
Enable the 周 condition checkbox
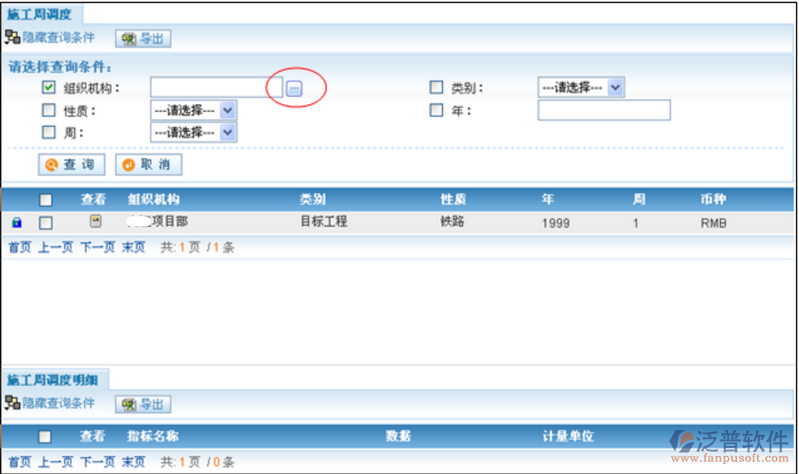click(x=48, y=132)
